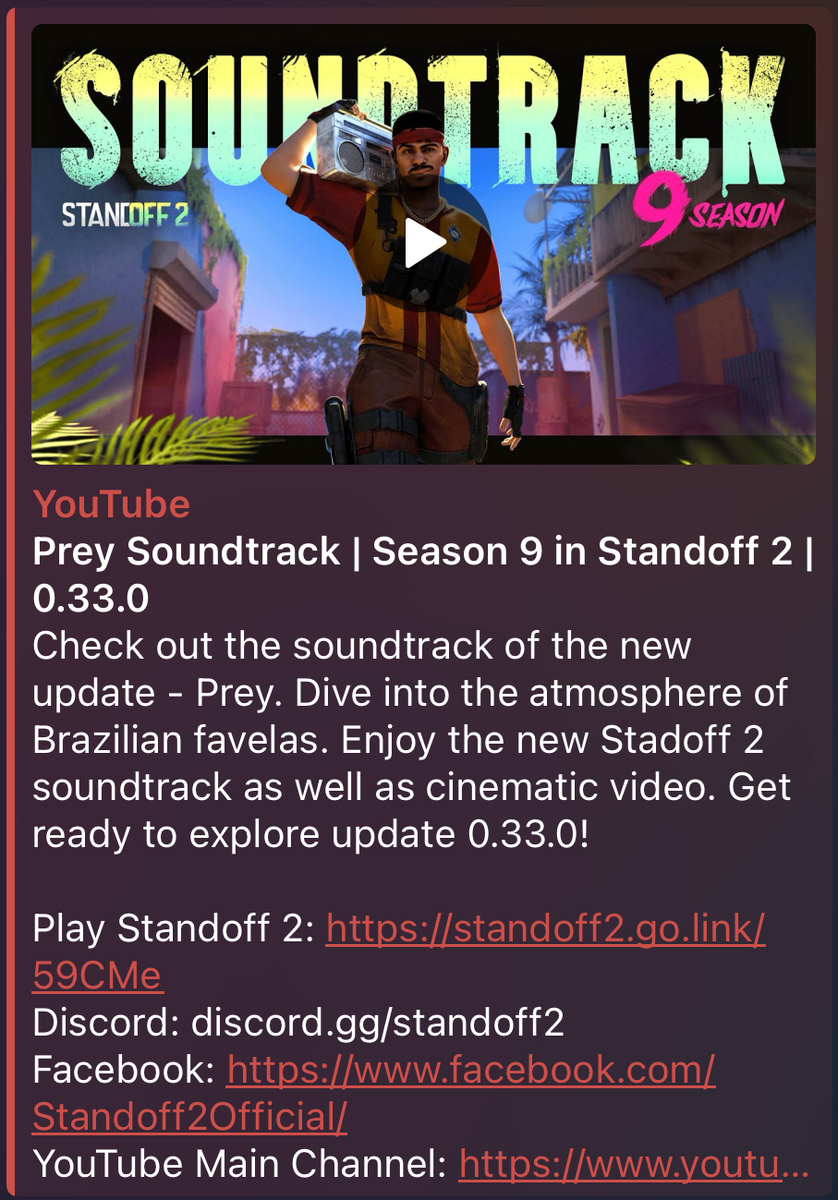Tap the "Get ready to explore update" sentence
Viewport: 838px width, 1200px height.
pos(412,811)
